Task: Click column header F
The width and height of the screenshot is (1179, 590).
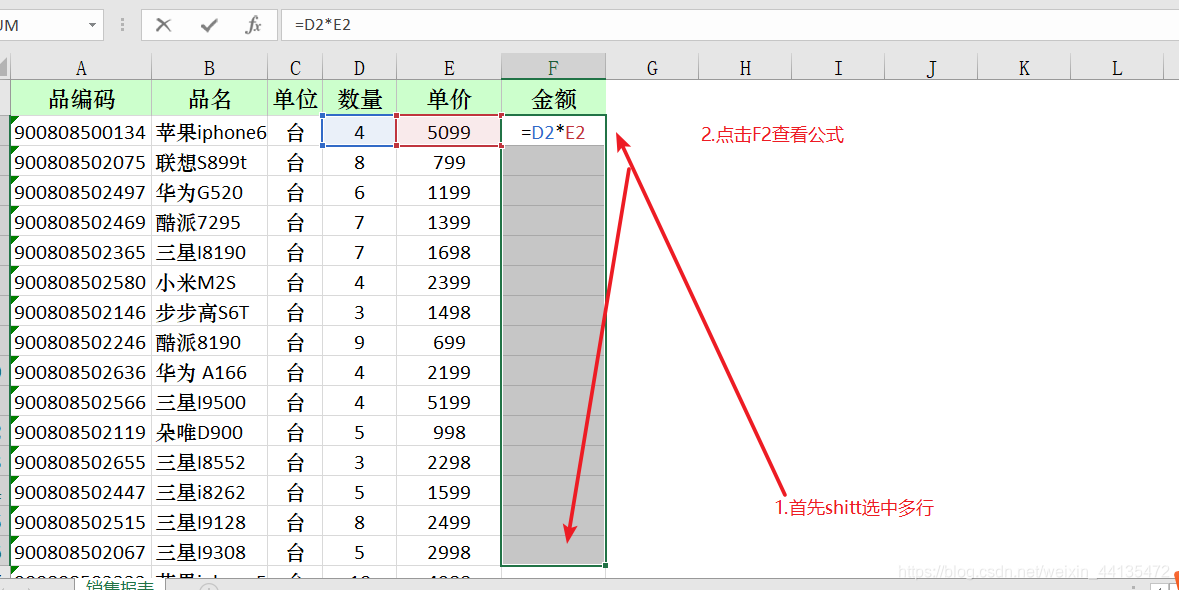Action: click(552, 66)
